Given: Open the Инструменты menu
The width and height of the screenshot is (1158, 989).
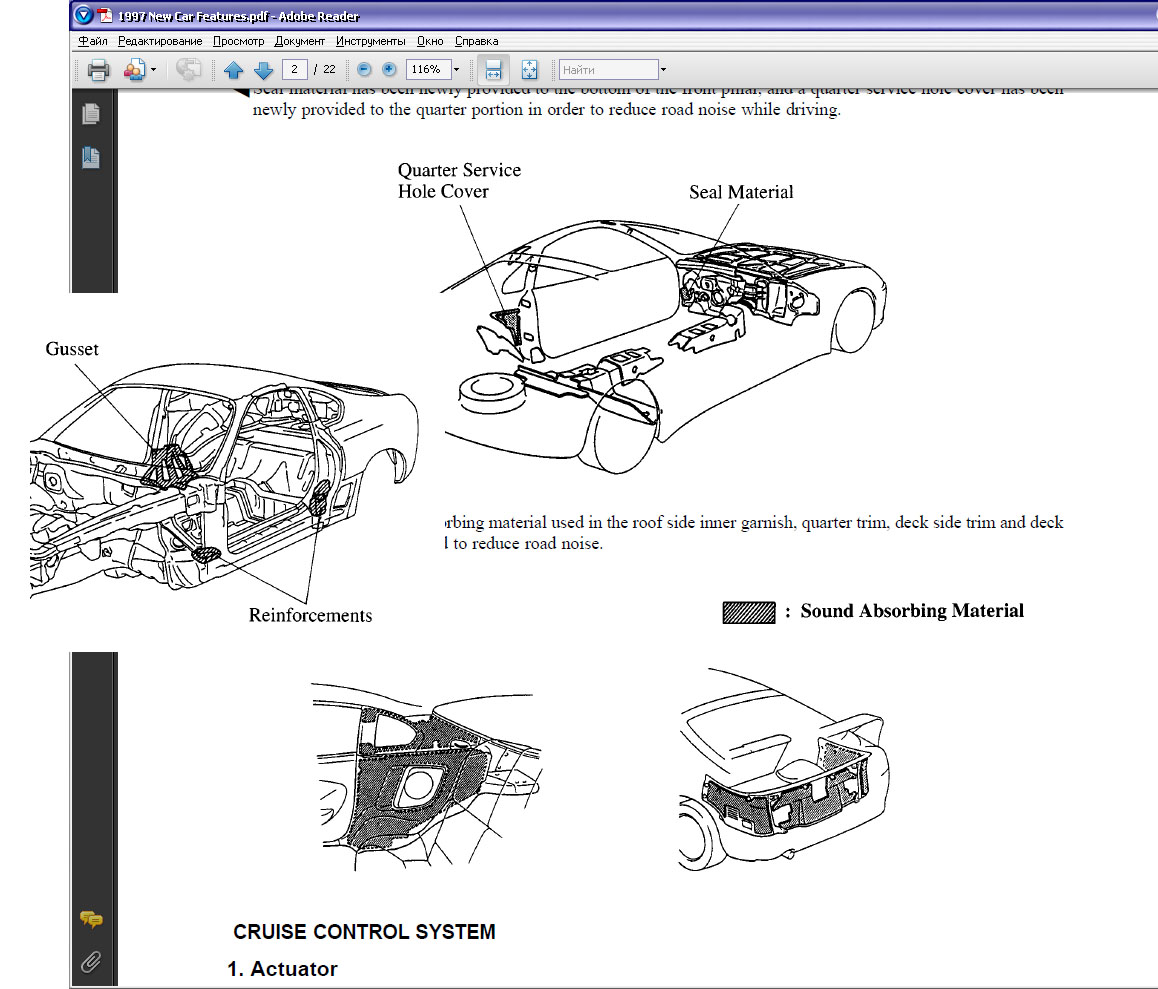Looking at the screenshot, I should click(370, 41).
